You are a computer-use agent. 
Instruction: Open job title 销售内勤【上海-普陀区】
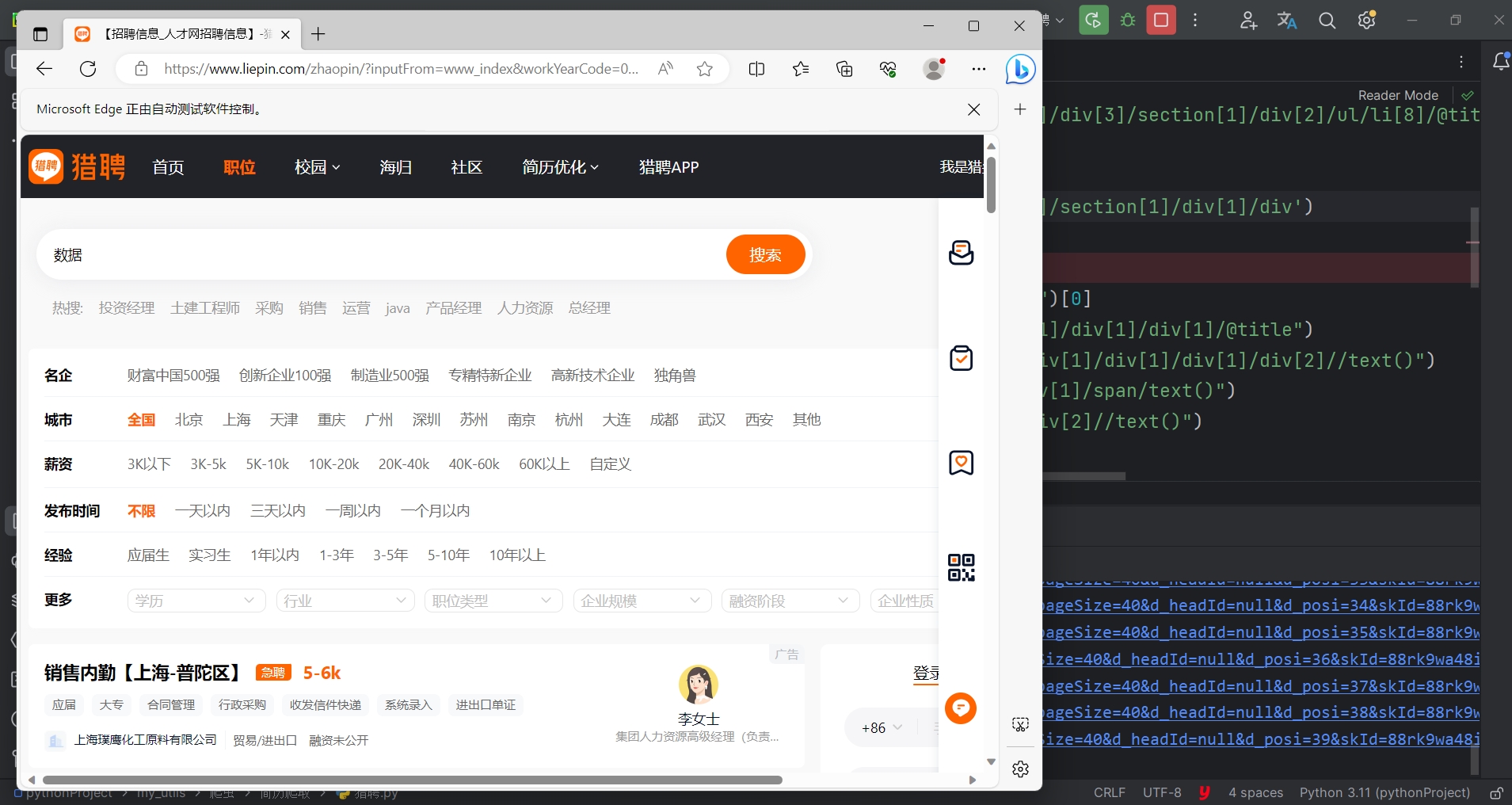point(143,673)
